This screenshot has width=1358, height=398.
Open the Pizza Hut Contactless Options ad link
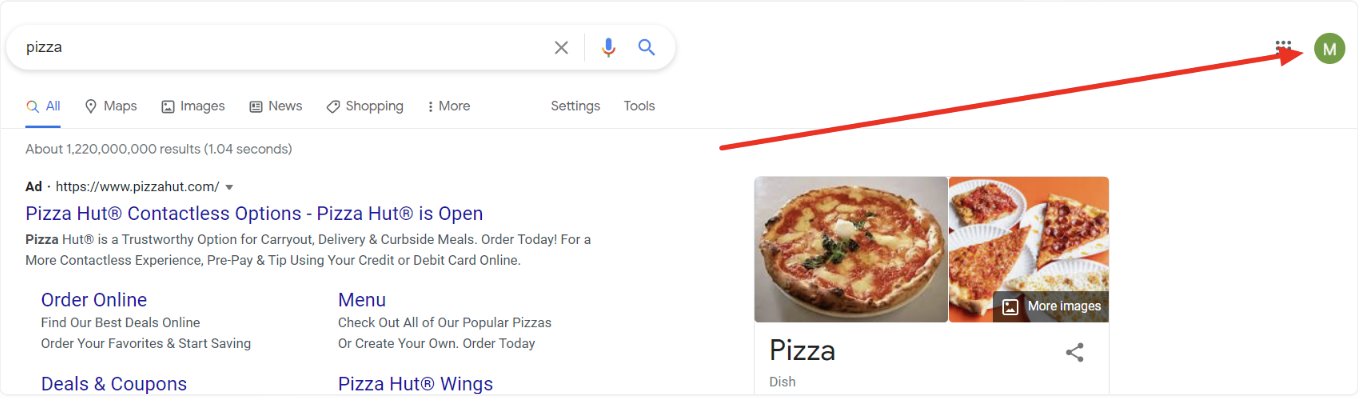pyautogui.click(x=254, y=214)
